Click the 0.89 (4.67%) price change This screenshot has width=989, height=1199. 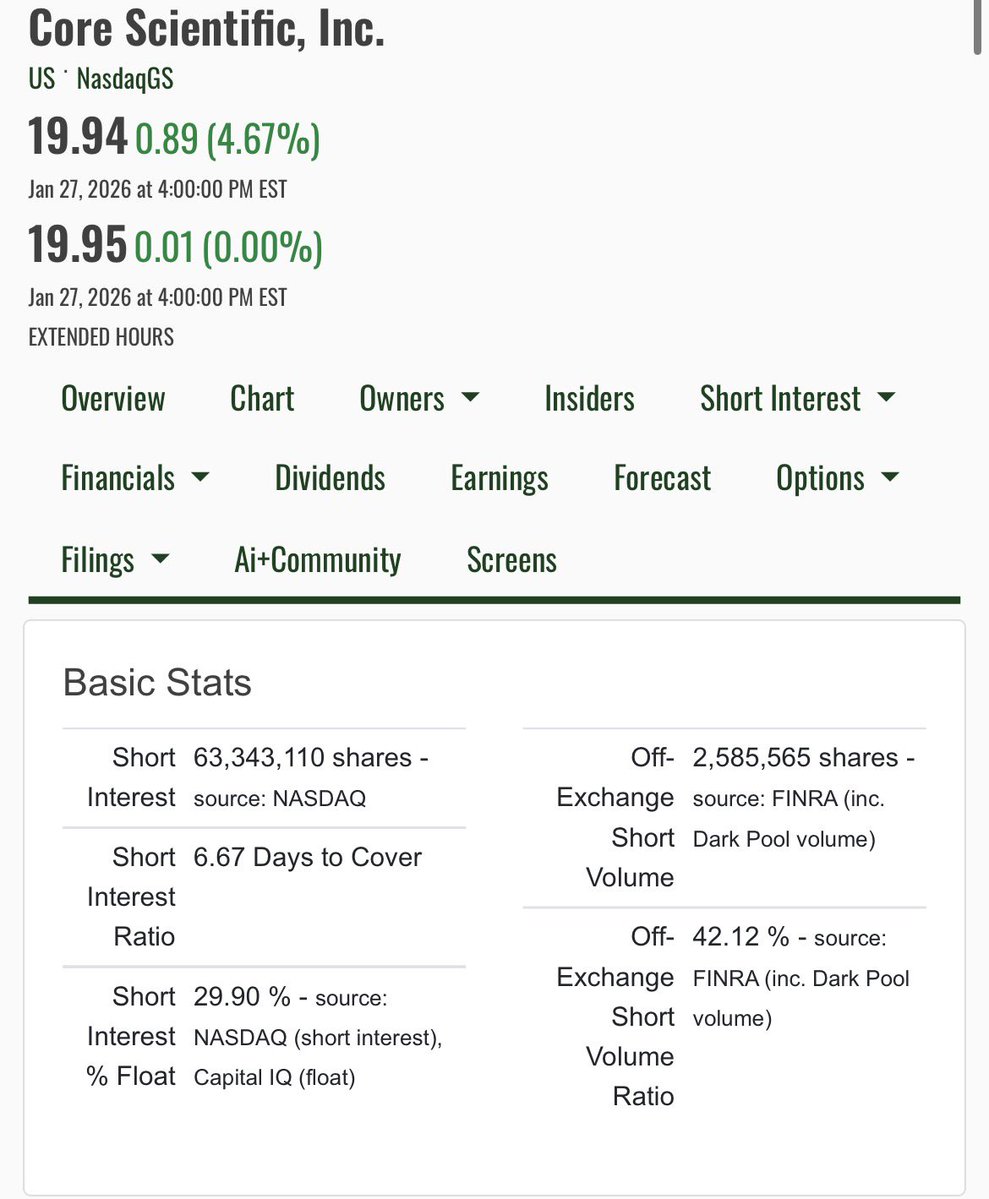pyautogui.click(x=227, y=139)
